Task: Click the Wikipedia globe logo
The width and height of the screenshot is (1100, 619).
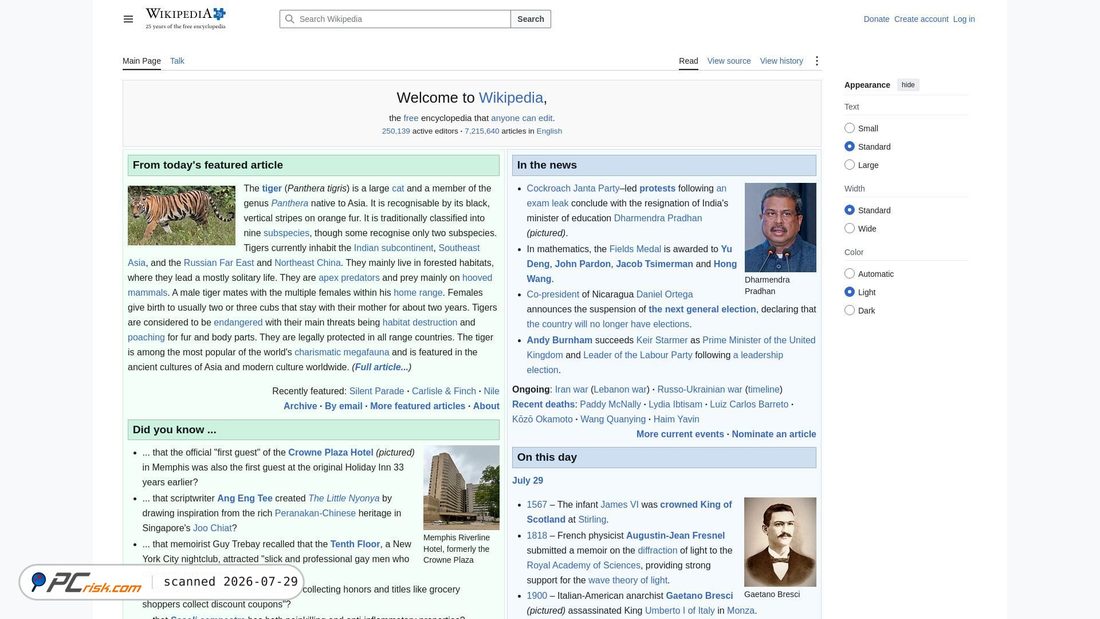Action: point(186,18)
